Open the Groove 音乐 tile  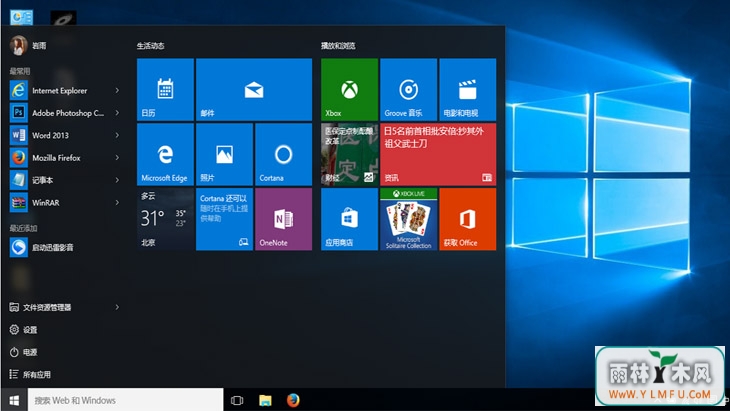[x=408, y=89]
